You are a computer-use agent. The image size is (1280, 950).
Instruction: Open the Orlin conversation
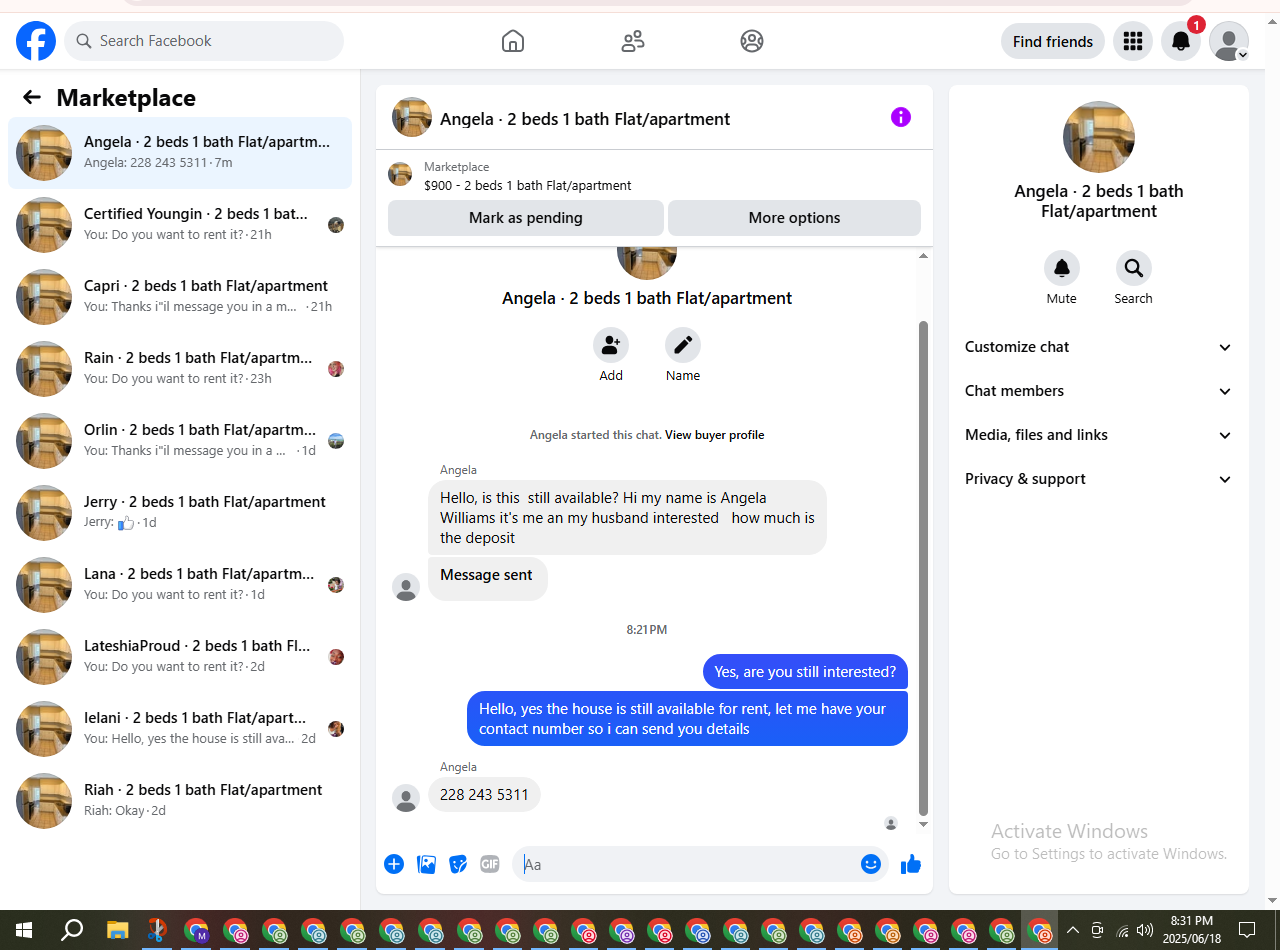[x=180, y=441]
